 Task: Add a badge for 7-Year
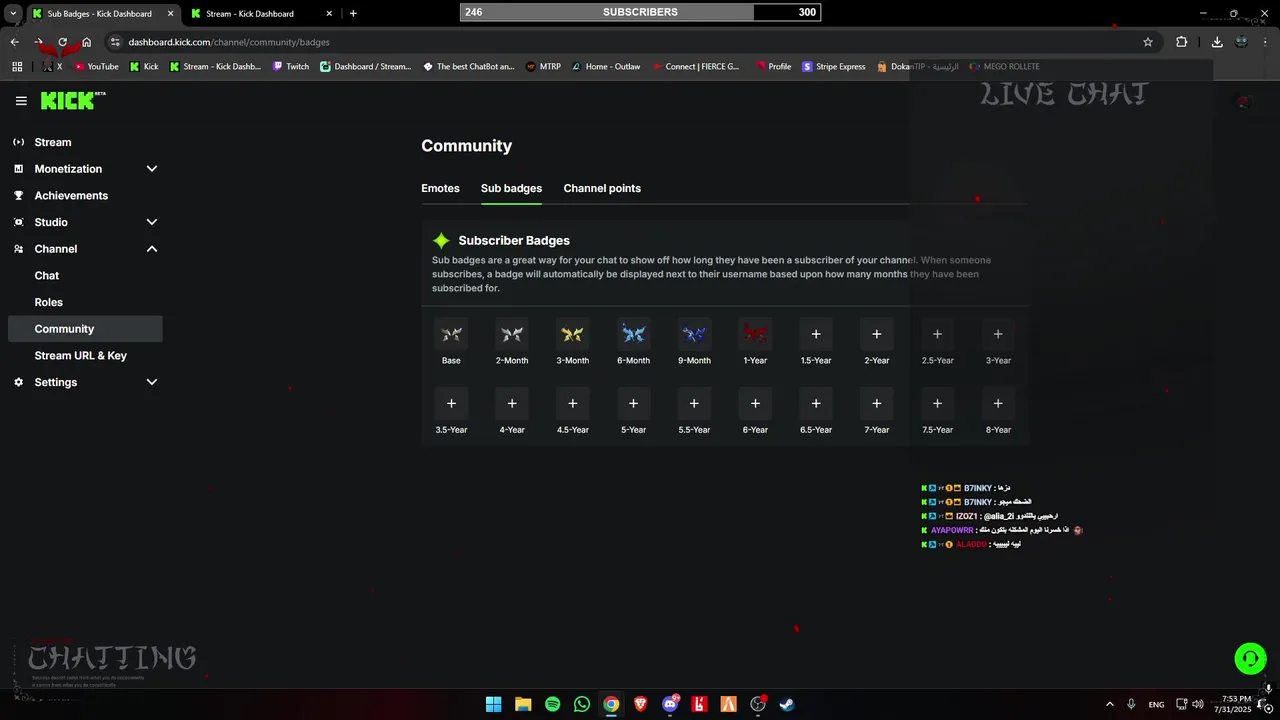[x=877, y=403]
